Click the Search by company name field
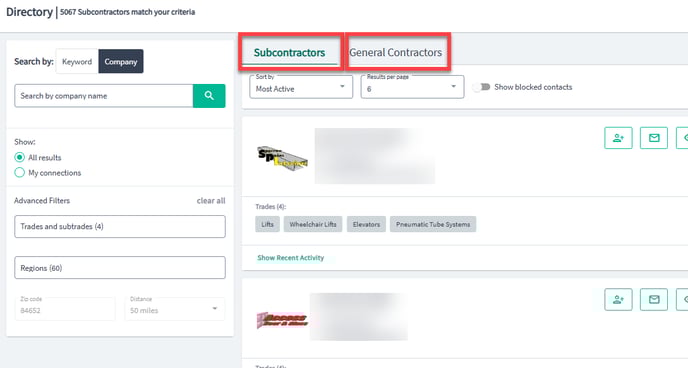 point(104,96)
